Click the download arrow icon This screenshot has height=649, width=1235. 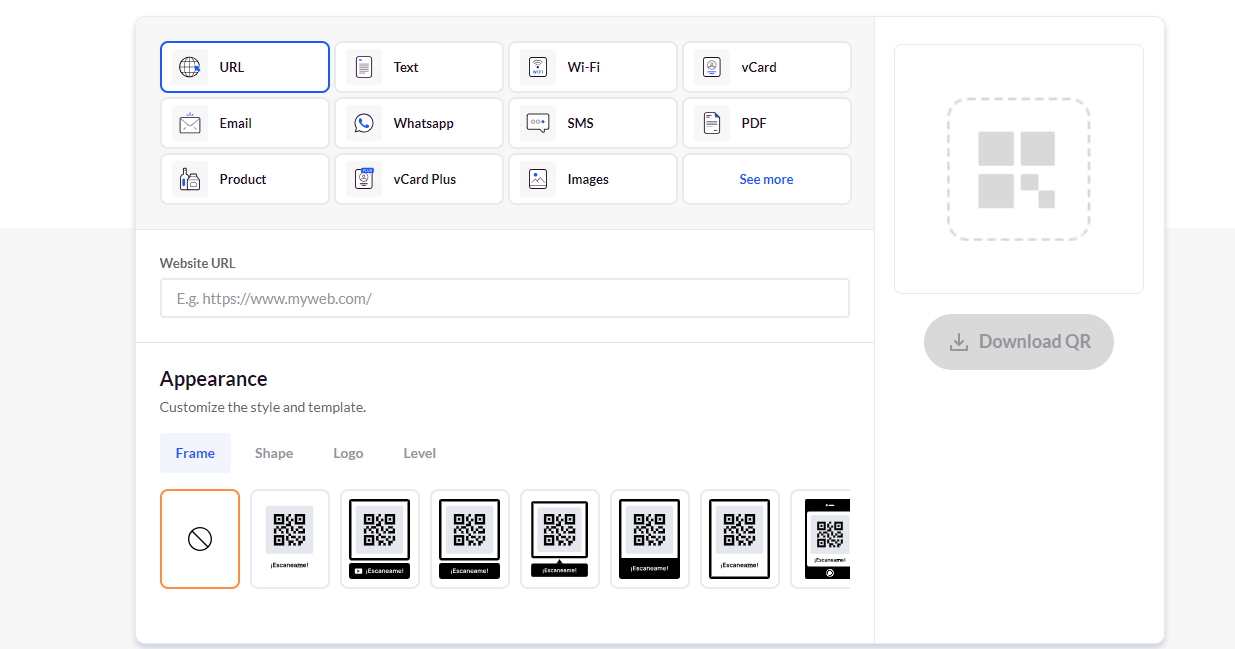[x=958, y=342]
